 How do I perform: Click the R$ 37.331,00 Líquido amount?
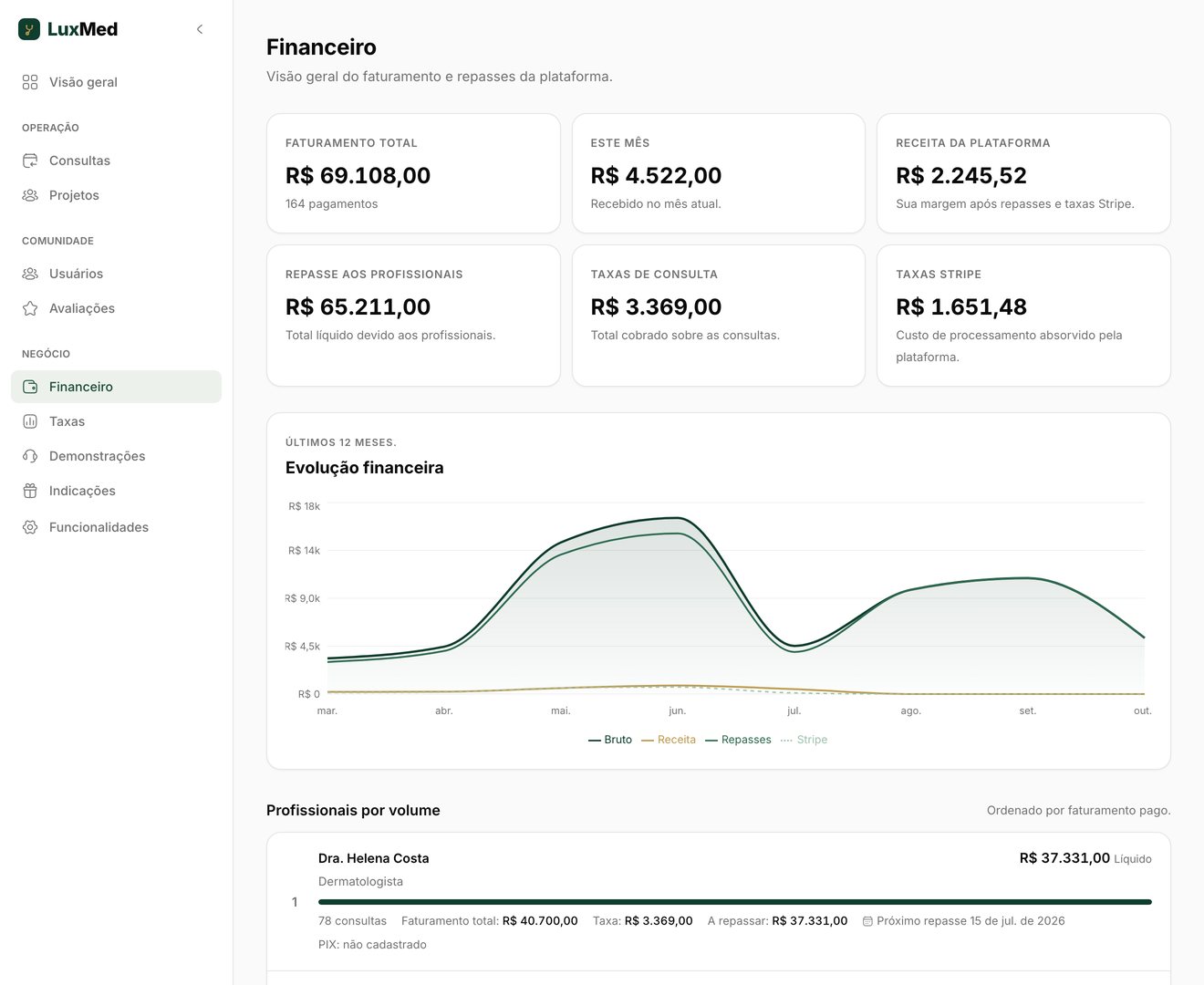point(1085,858)
